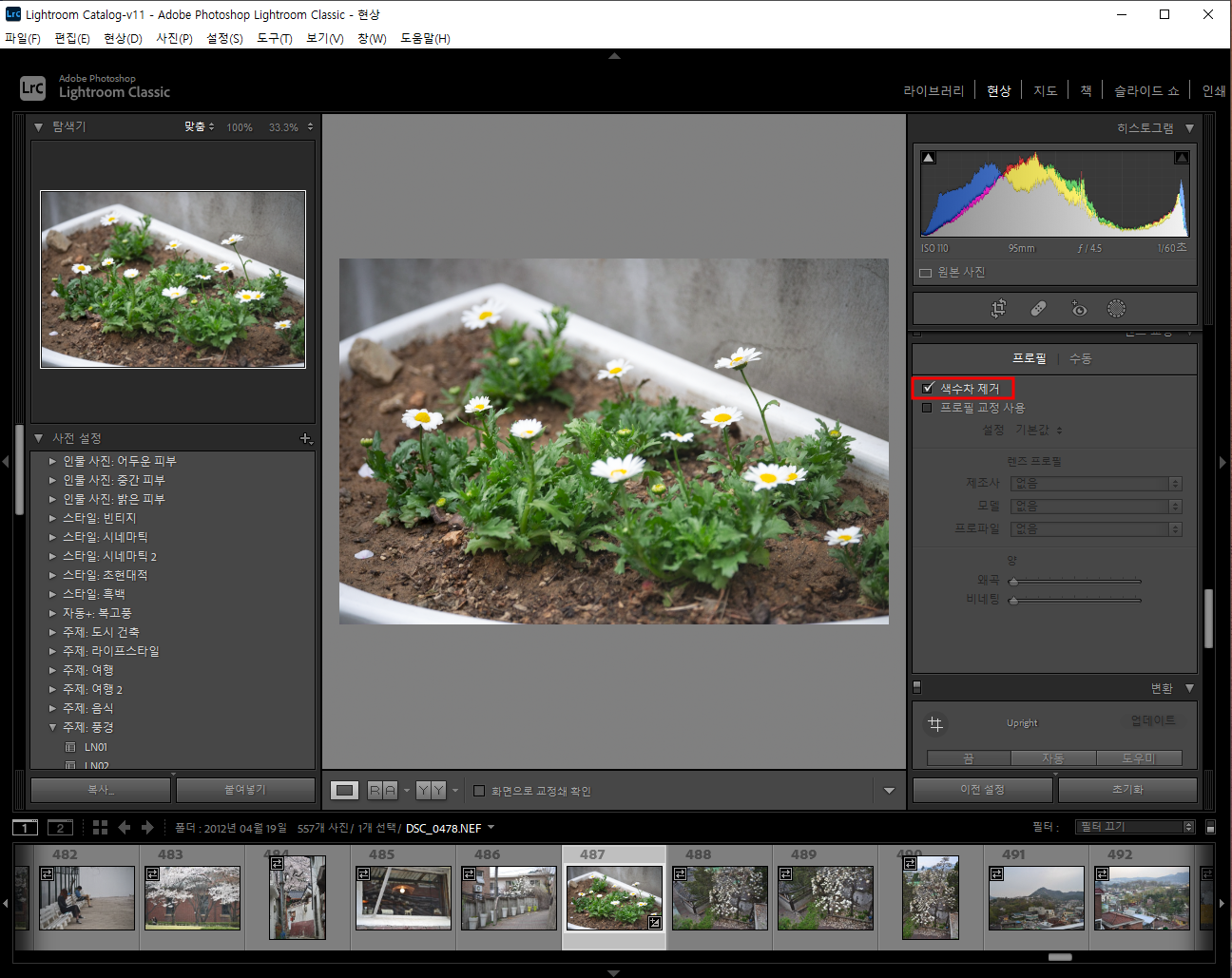Open the 파일(F) menu
Viewport: 1232px width, 978px height.
pos(23,38)
